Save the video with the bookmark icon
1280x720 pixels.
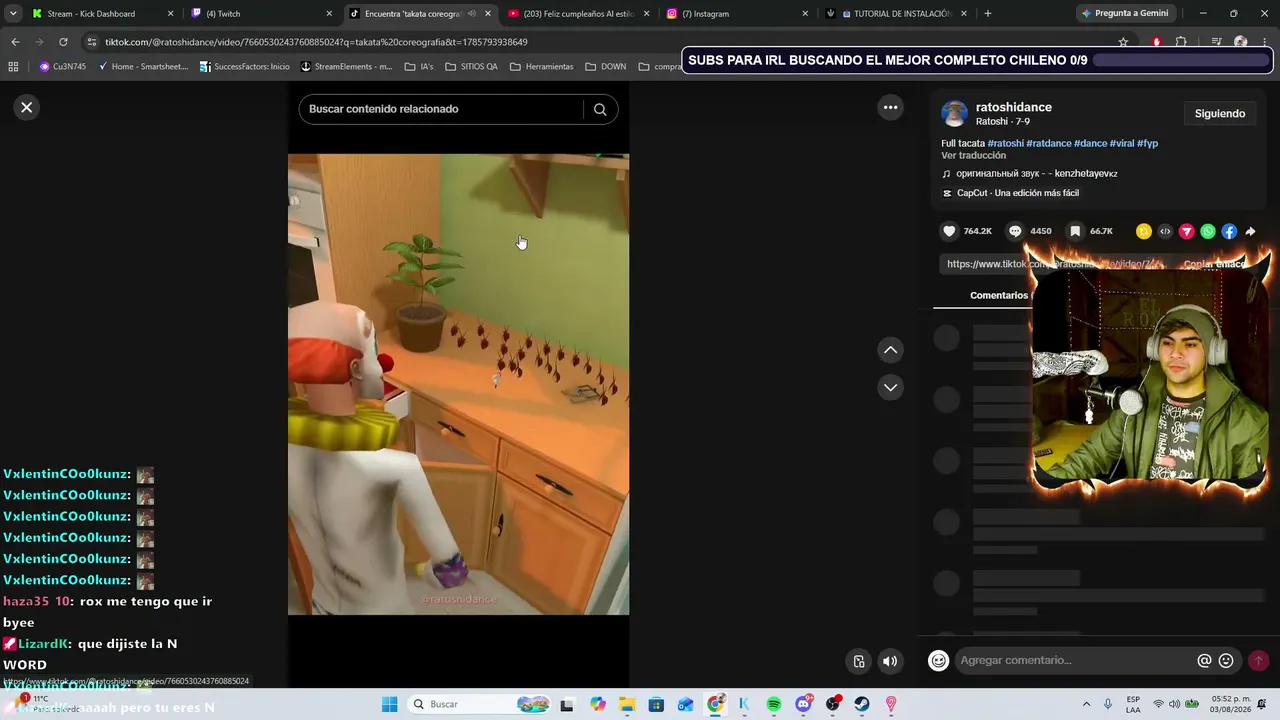click(1075, 231)
